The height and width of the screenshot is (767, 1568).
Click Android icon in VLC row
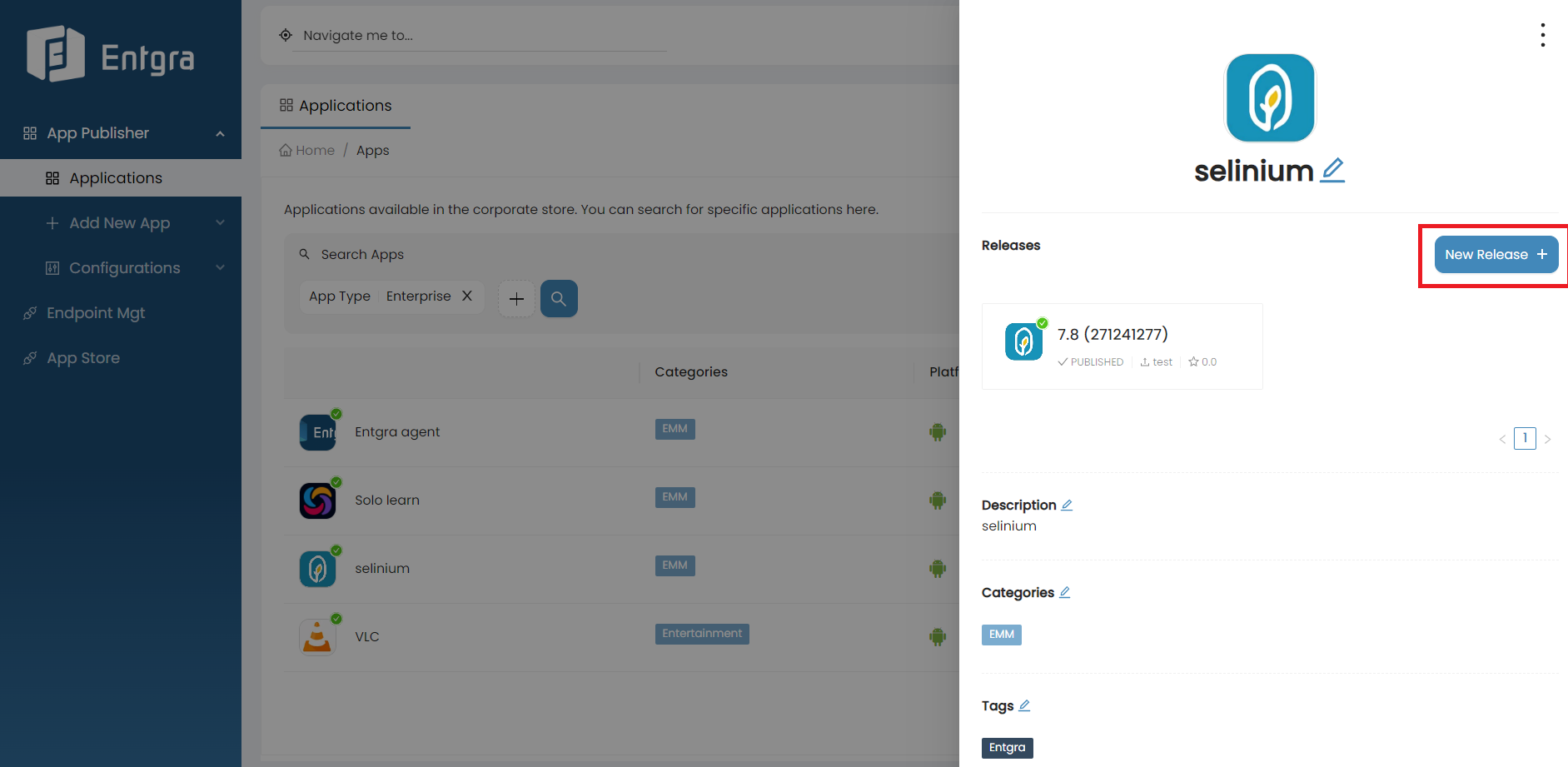pyautogui.click(x=938, y=637)
